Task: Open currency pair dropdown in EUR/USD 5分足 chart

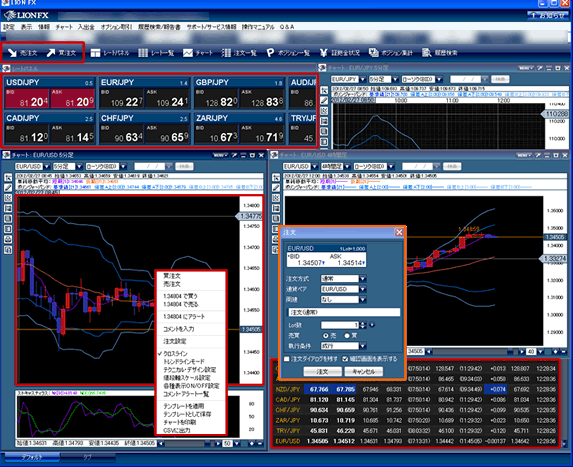Action: [x=47, y=167]
